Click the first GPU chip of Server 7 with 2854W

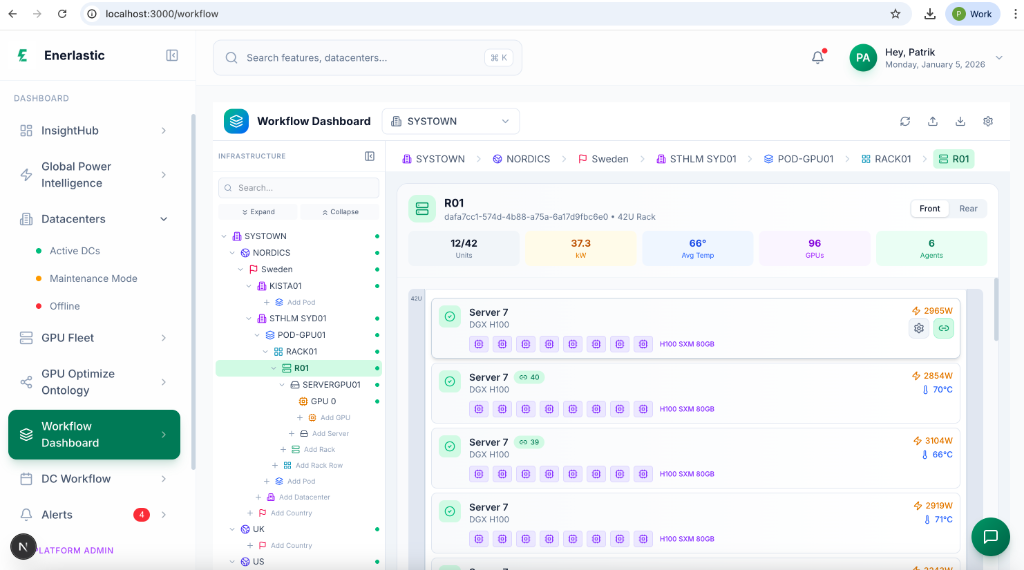479,409
